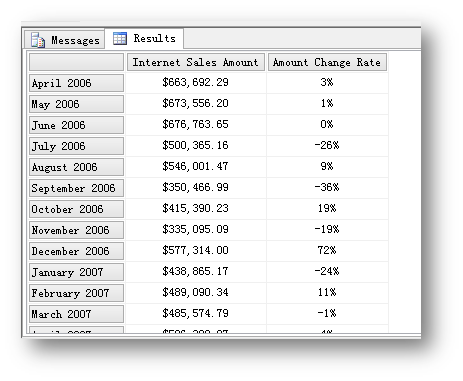
Task: Select the February 2007 row header
Action: point(76,293)
